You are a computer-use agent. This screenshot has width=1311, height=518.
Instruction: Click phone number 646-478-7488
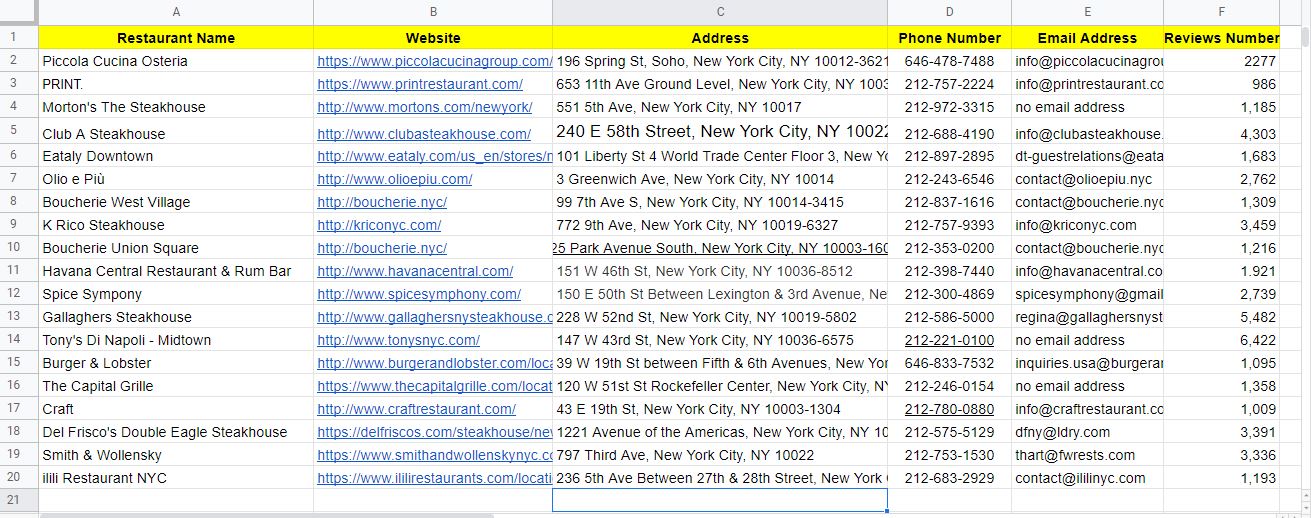(x=949, y=61)
